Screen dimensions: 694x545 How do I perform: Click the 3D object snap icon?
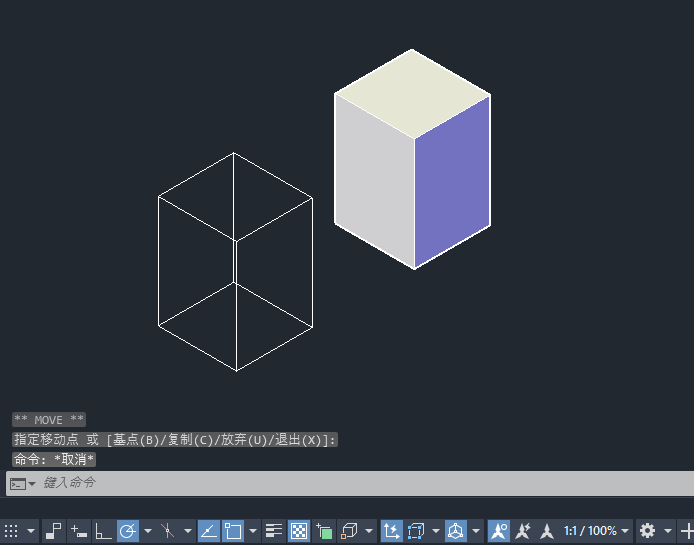pos(349,531)
